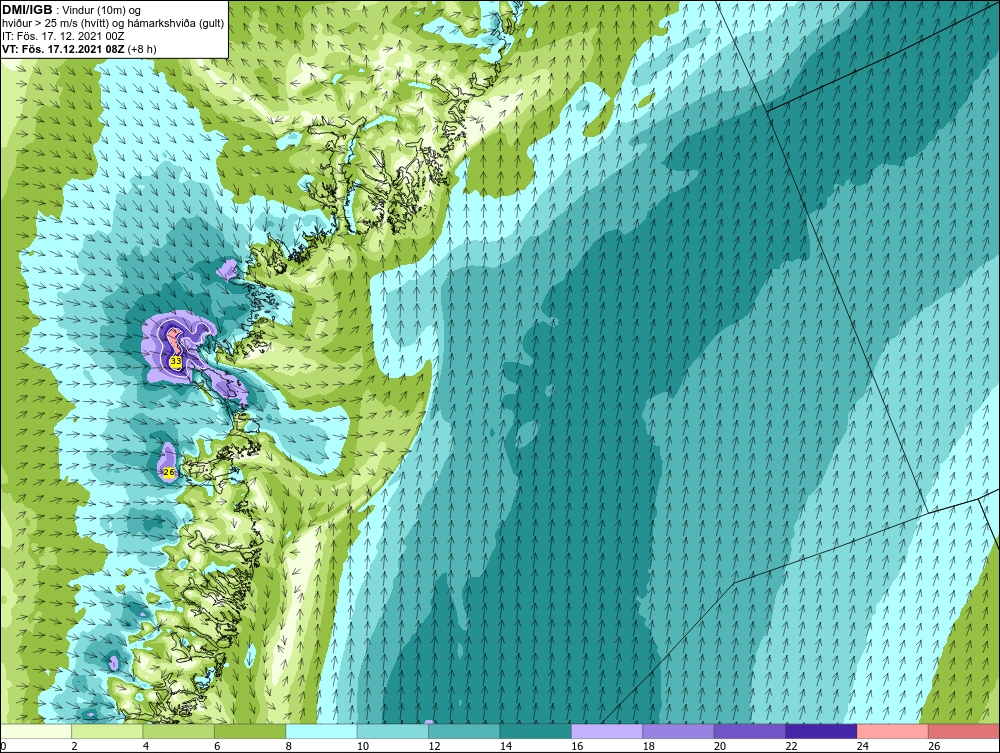Screen dimensions: 1000x753
Task: Click the (+8 h) forecast offset text
Action: [x=142, y=48]
